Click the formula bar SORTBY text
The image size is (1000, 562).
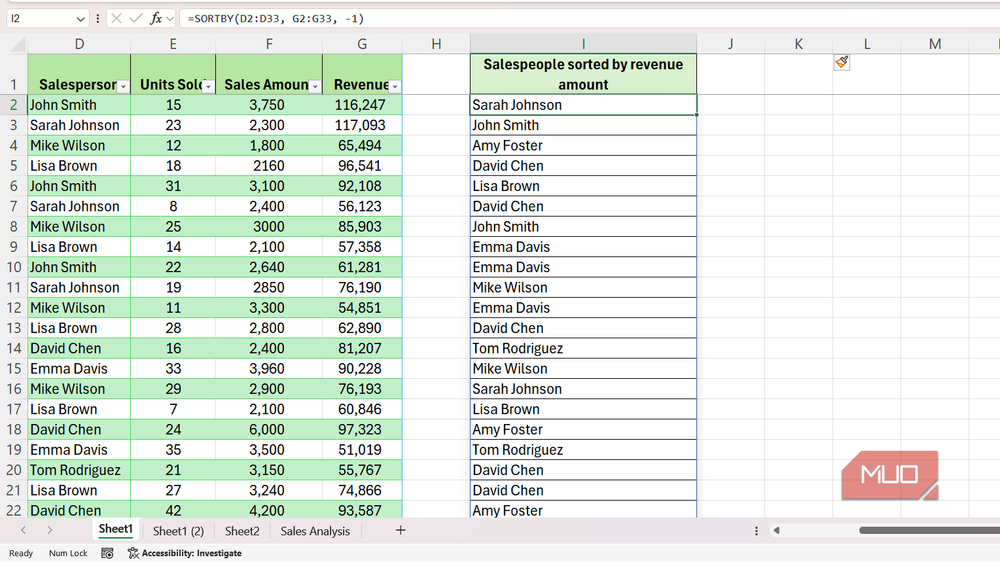point(276,18)
